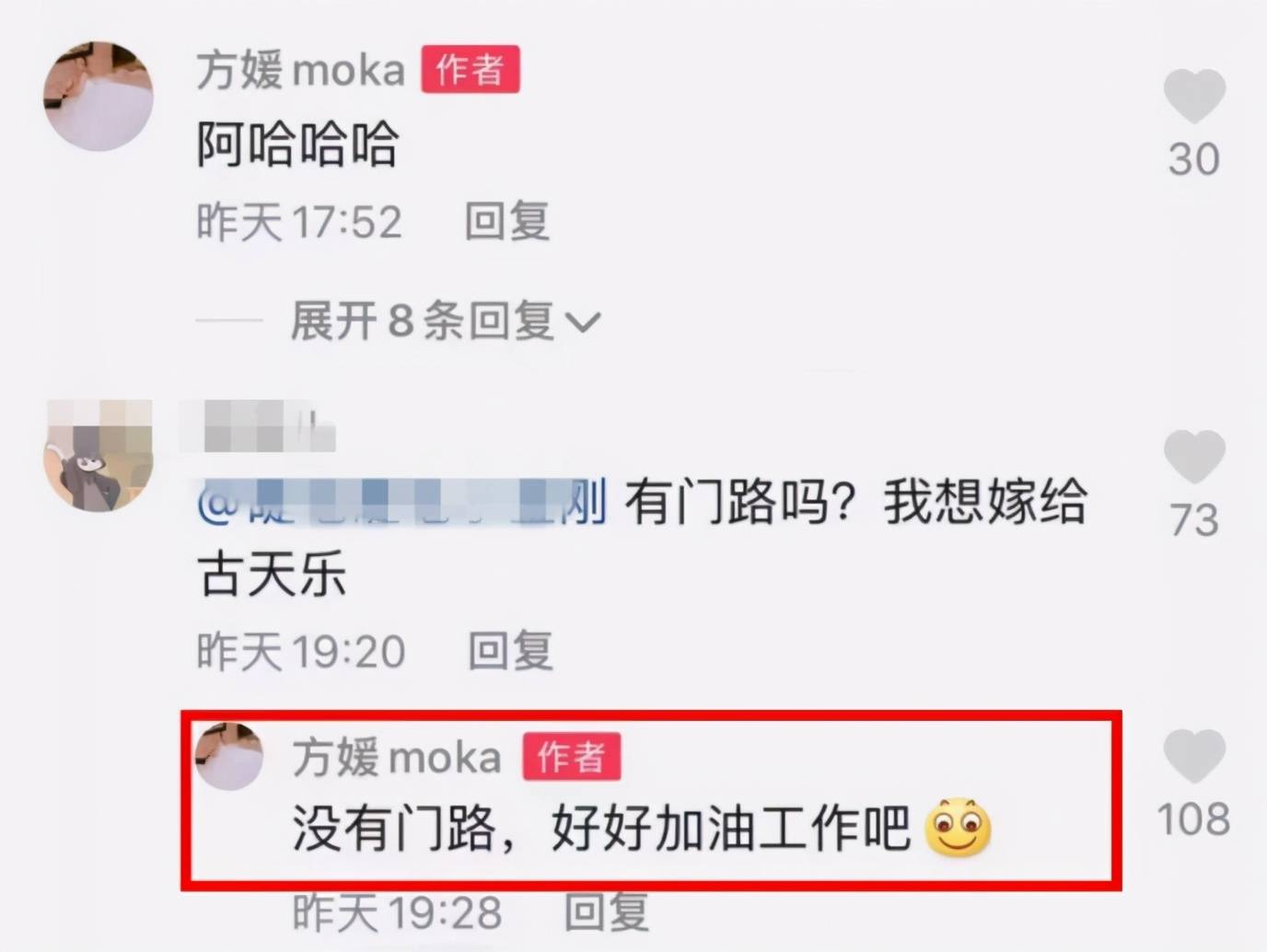Click the like count 108
Screen dimensions: 1267x952
(x=1193, y=819)
